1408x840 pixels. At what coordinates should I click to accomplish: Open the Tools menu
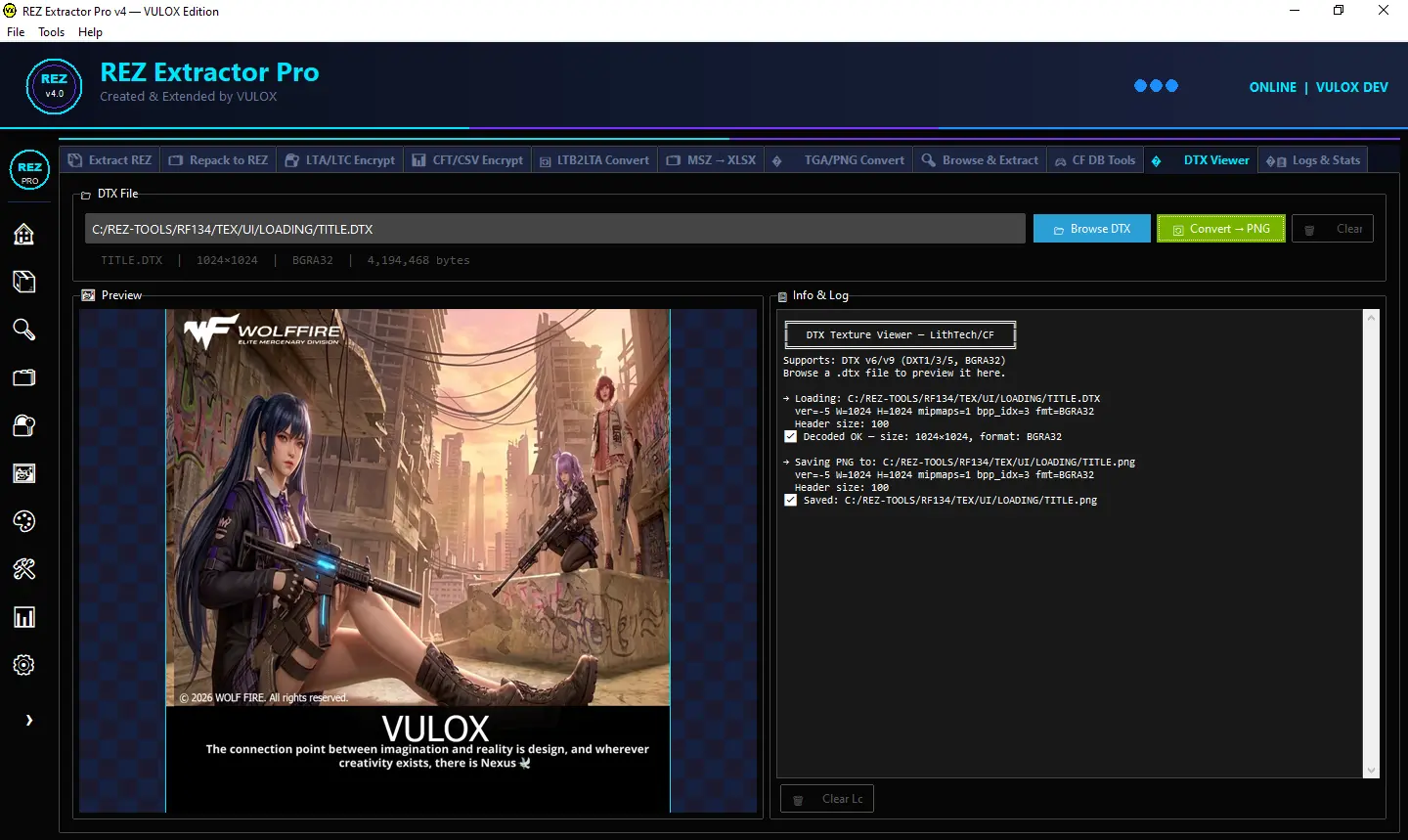click(51, 32)
